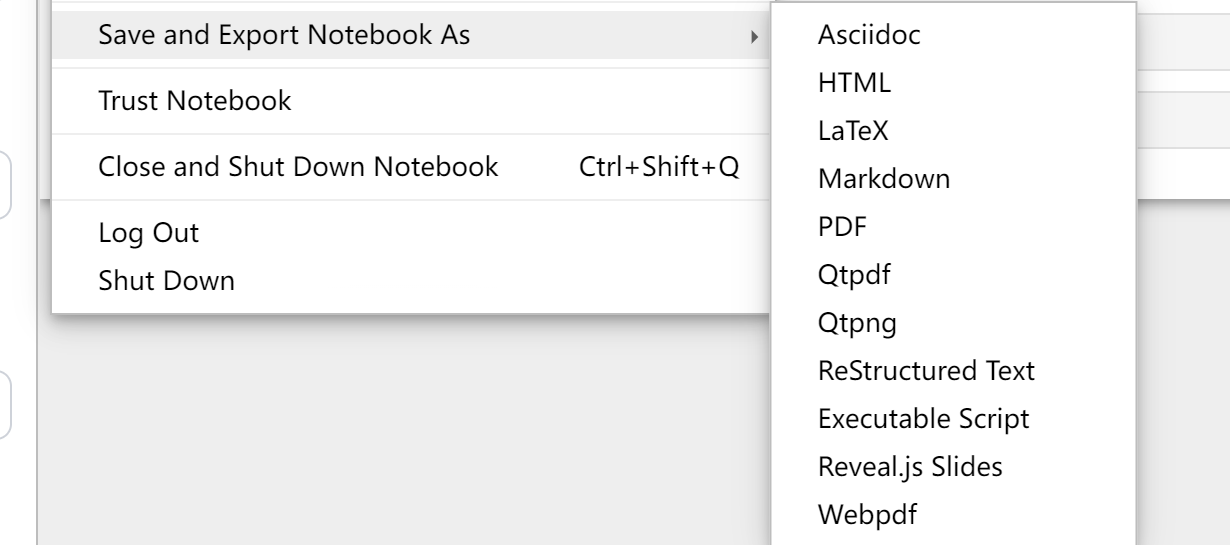Choose the Qtpdf export option
Viewport: 1230px width, 545px height.
tap(853, 275)
